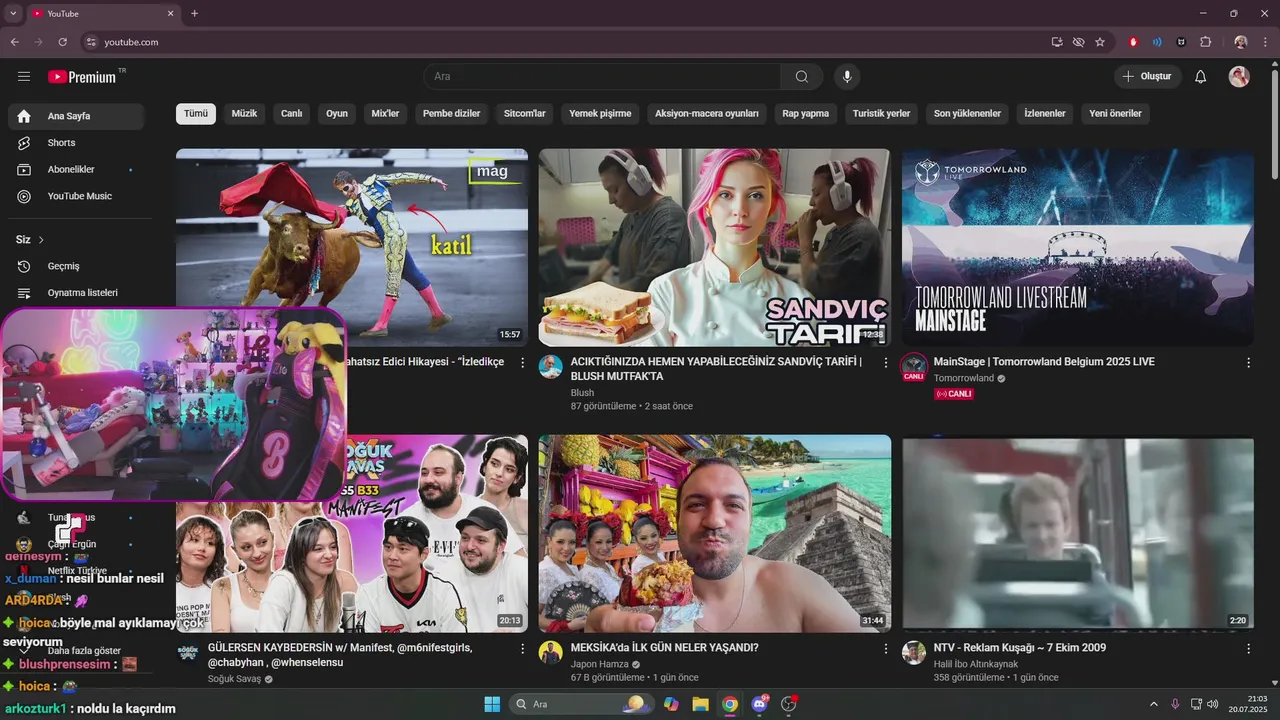Image resolution: width=1280 pixels, height=720 pixels.
Task: Select the Son yüklenenler filter chip
Action: 967,114
